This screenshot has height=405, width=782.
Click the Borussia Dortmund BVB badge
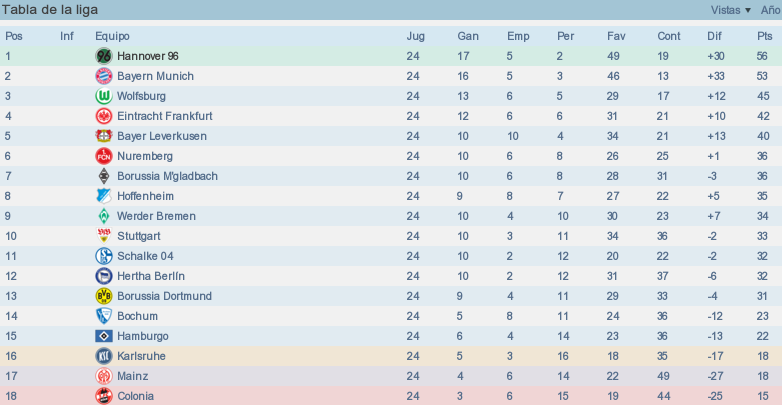(x=104, y=296)
